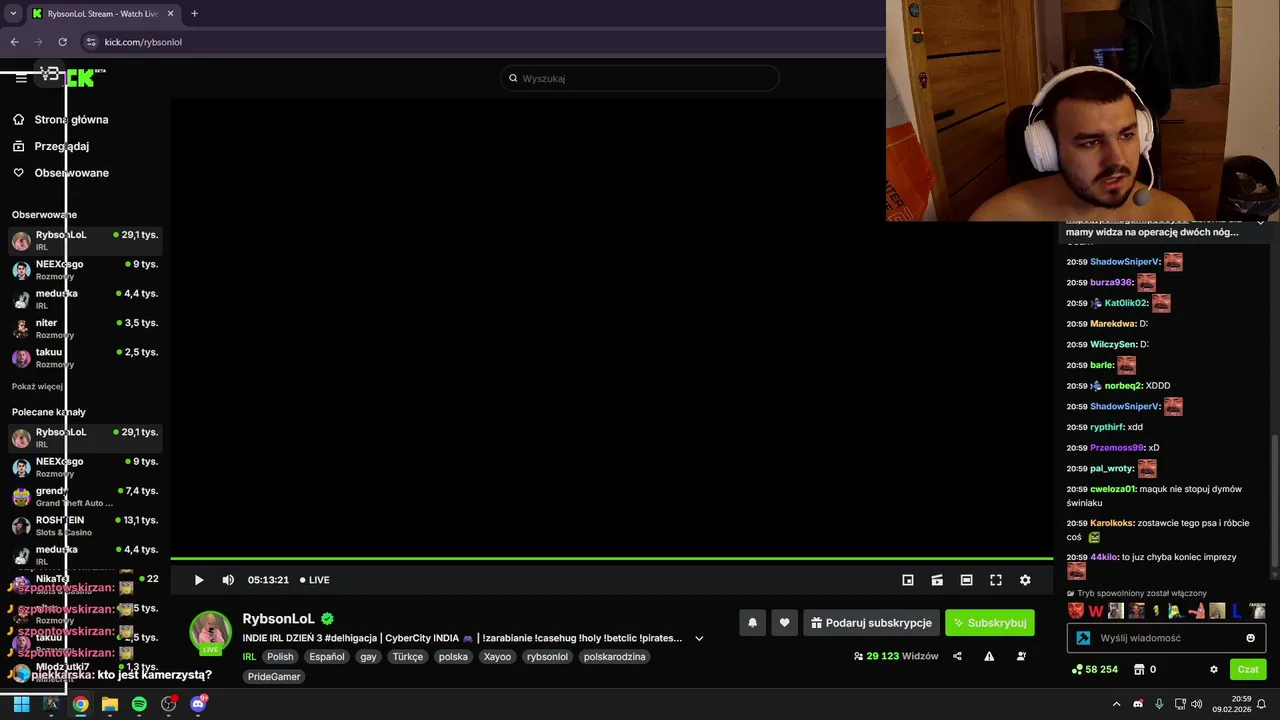Show hidden tray icons chevron
The width and height of the screenshot is (1280, 720).
[x=1116, y=704]
